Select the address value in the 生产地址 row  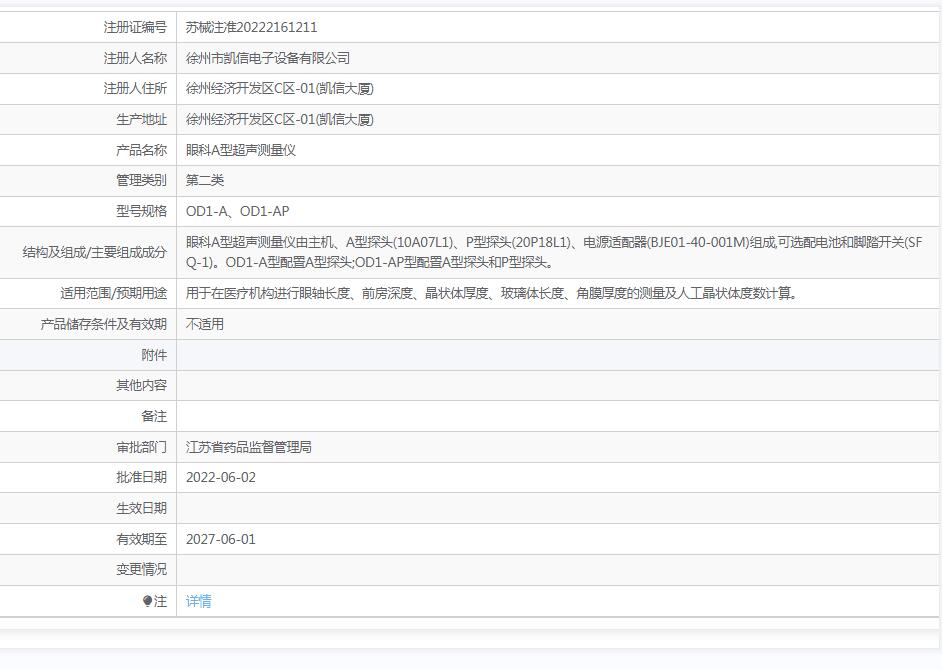pyautogui.click(x=279, y=120)
